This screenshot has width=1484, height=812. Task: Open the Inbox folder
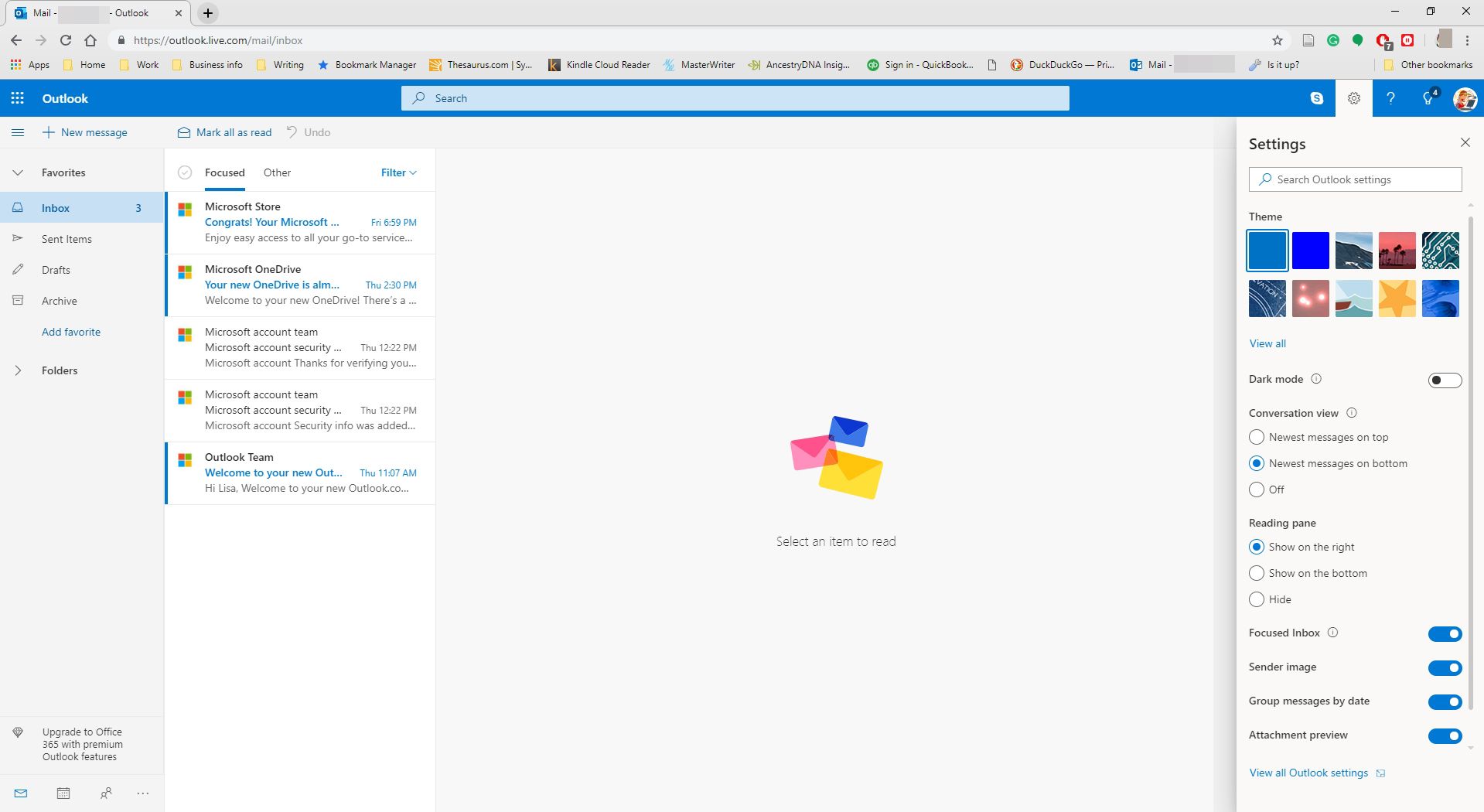tap(81, 208)
